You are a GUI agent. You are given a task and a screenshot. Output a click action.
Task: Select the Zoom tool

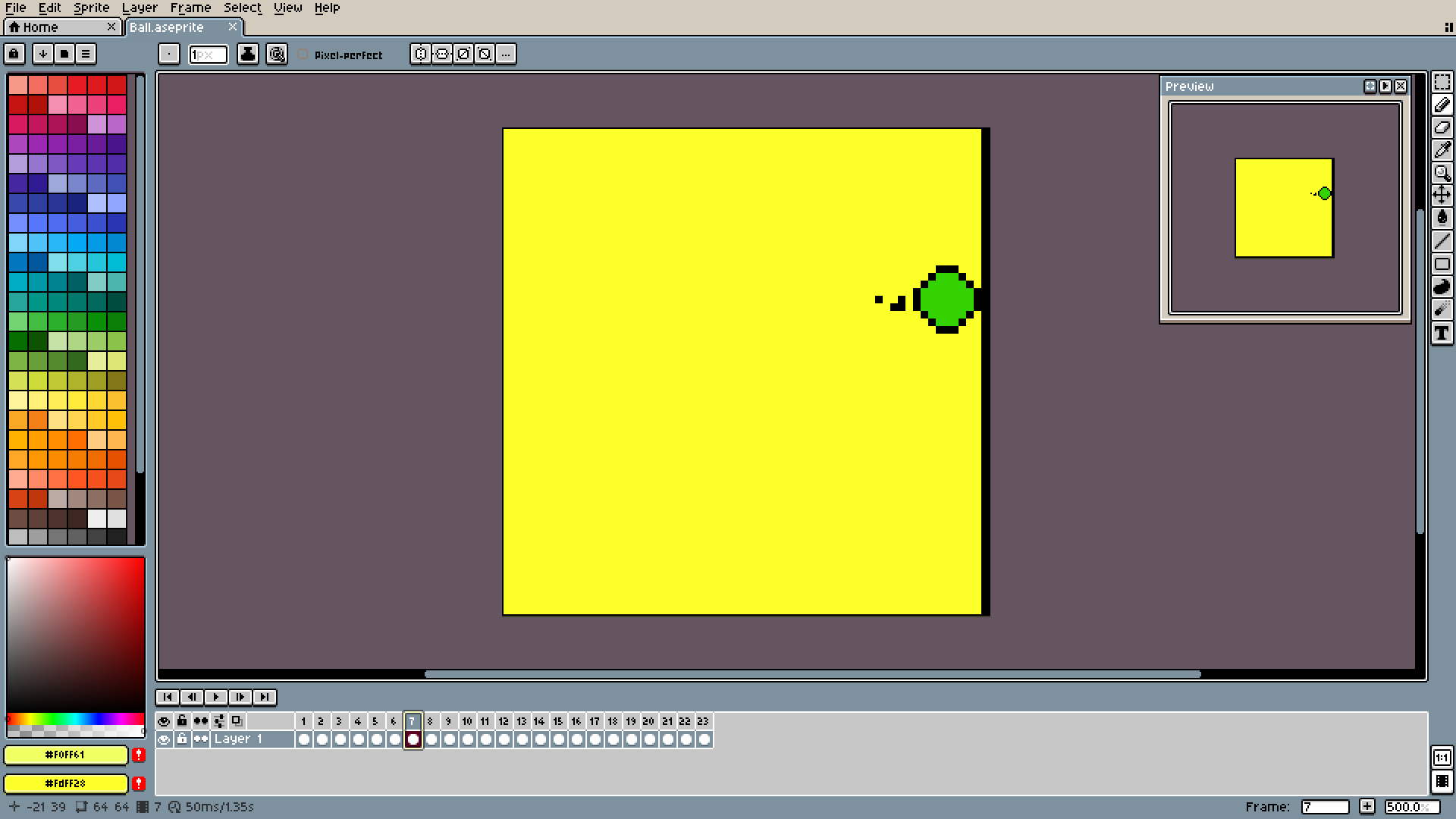[x=1442, y=173]
